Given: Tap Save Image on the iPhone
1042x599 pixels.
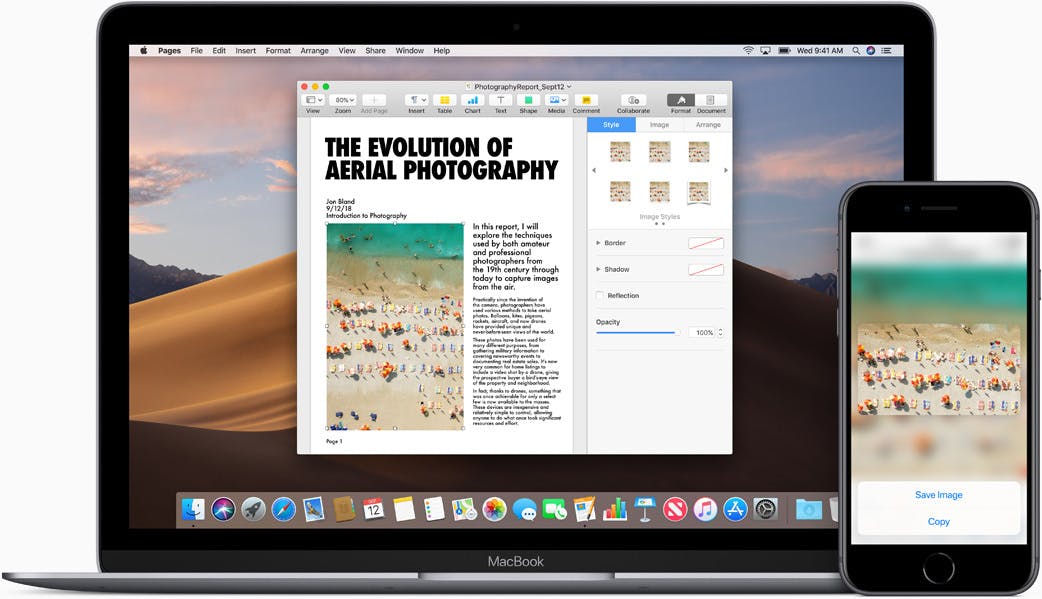Looking at the screenshot, I should (938, 495).
